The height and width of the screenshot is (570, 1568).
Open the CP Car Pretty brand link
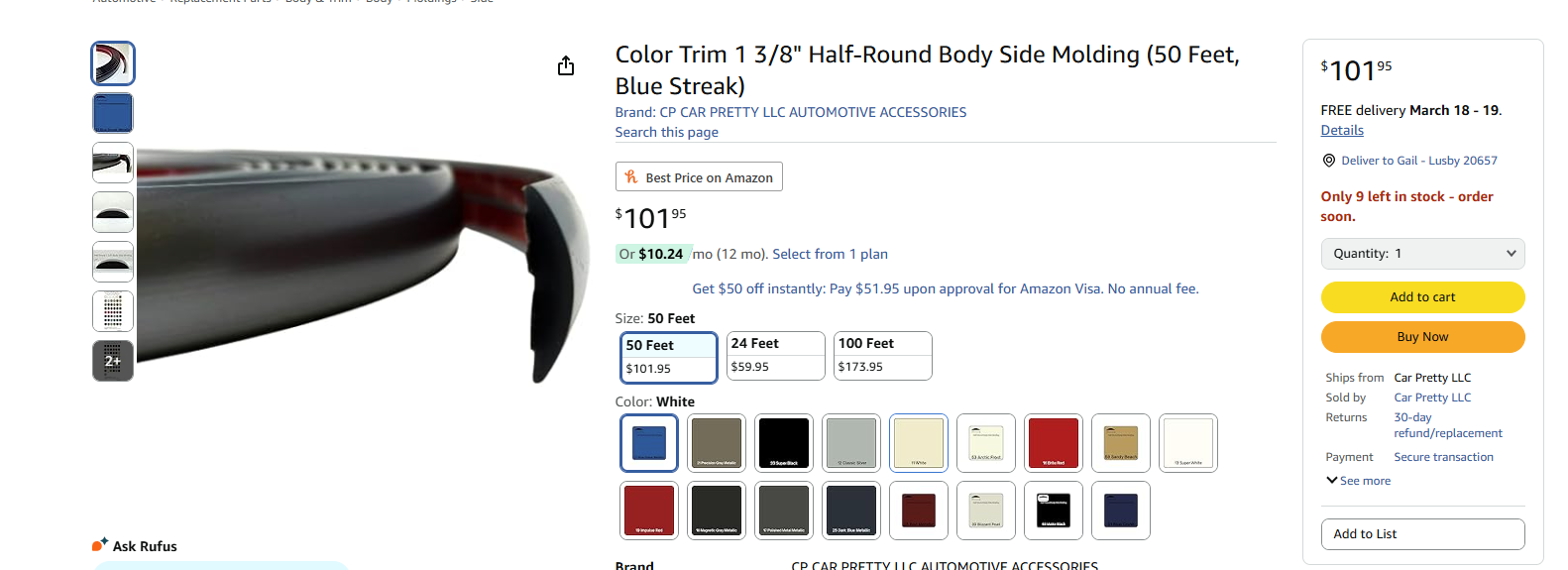790,112
